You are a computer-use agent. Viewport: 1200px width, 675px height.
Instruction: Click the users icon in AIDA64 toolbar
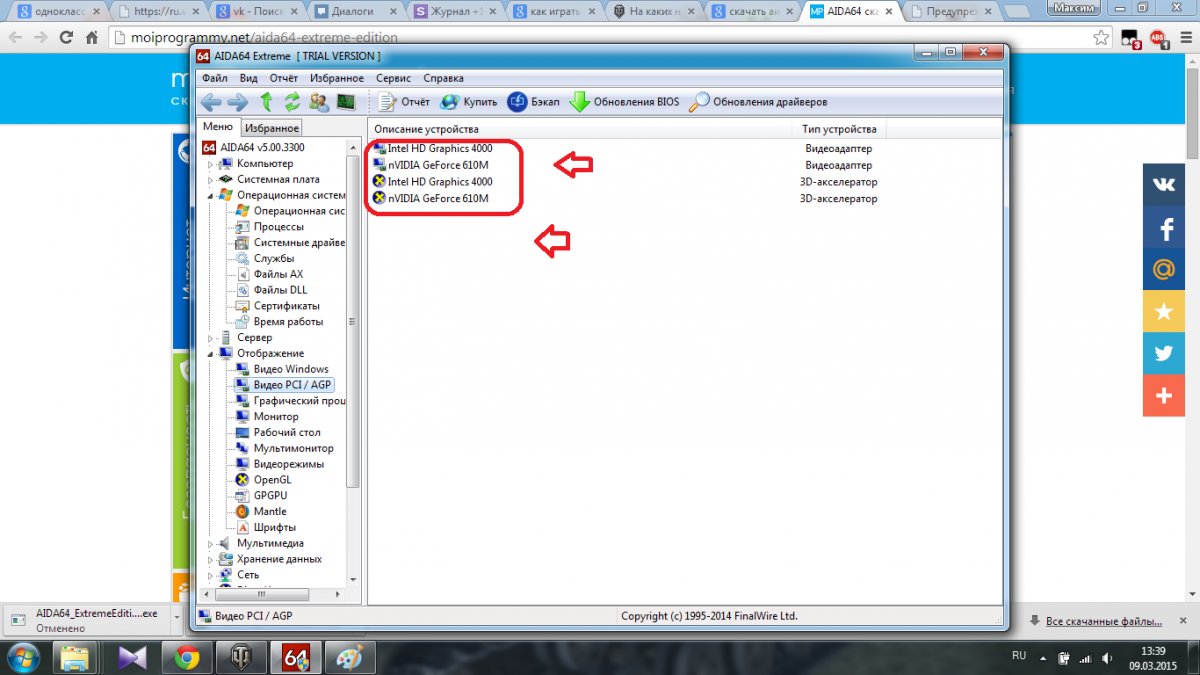(x=319, y=102)
